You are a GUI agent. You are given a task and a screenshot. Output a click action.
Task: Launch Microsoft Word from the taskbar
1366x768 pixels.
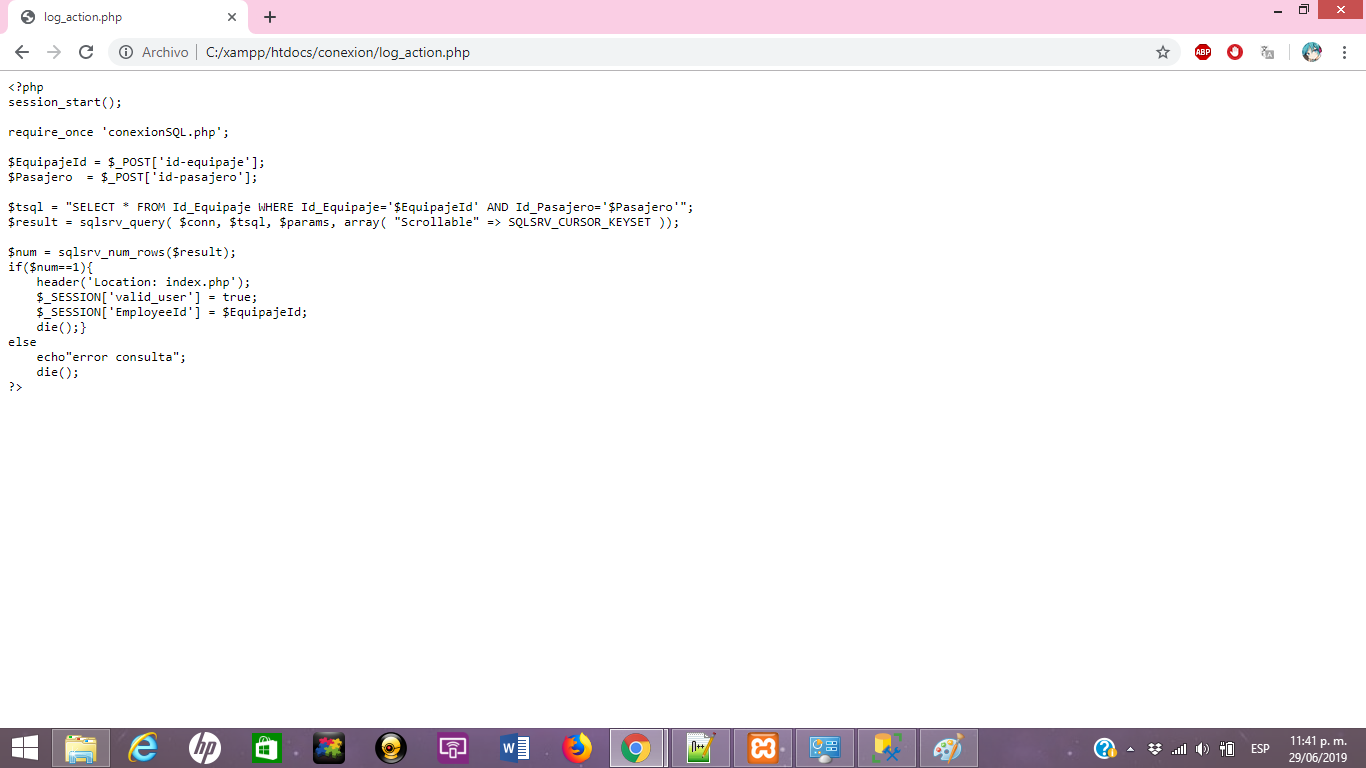[x=515, y=748]
